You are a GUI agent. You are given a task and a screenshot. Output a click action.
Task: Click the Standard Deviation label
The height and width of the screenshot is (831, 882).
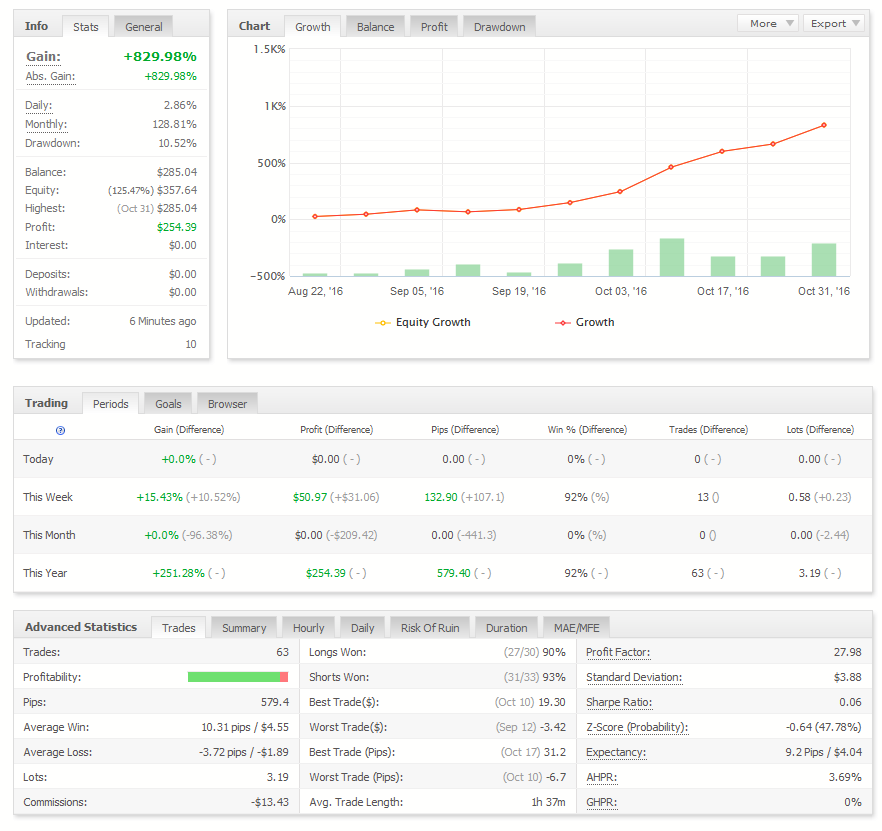(634, 677)
